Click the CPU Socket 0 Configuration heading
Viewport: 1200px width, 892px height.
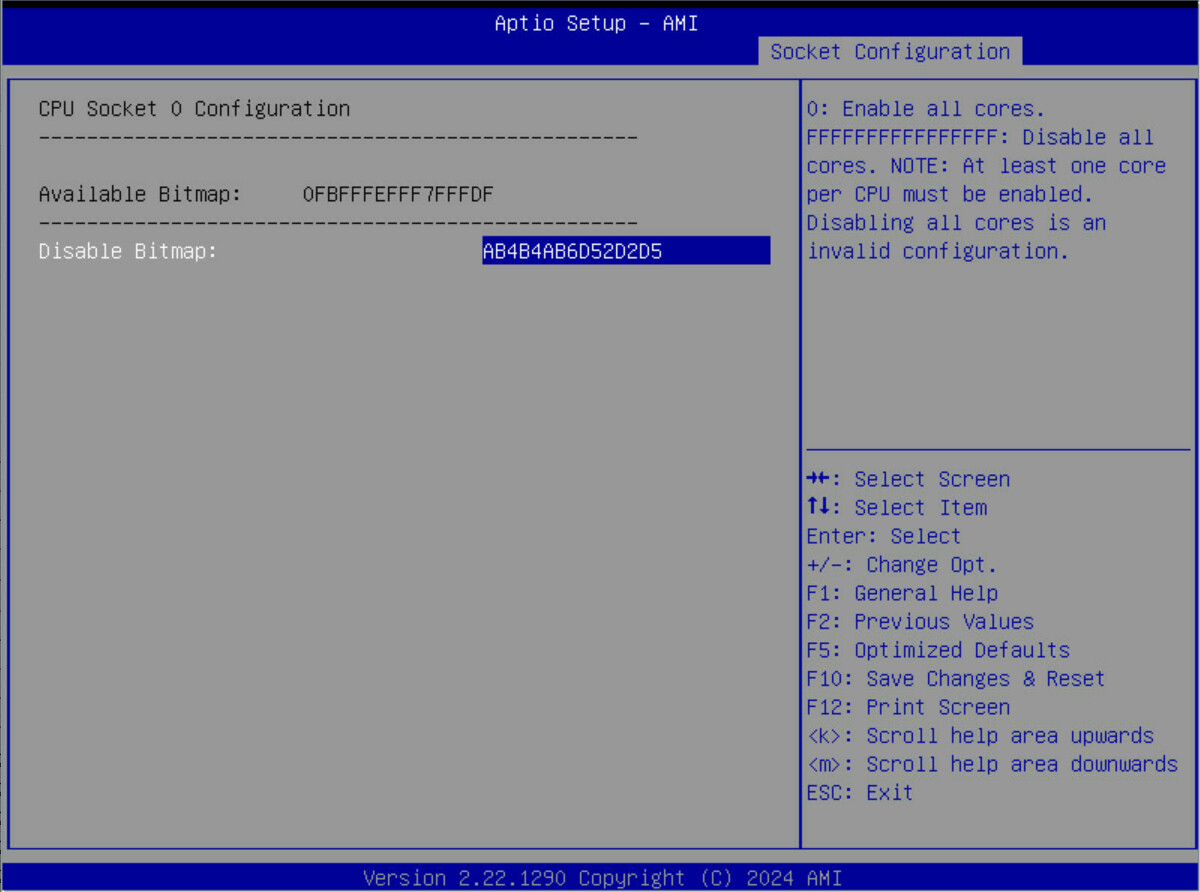coord(194,109)
